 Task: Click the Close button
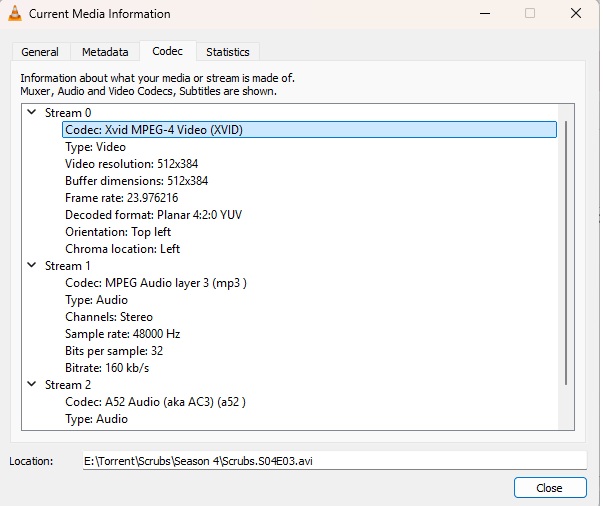point(550,488)
